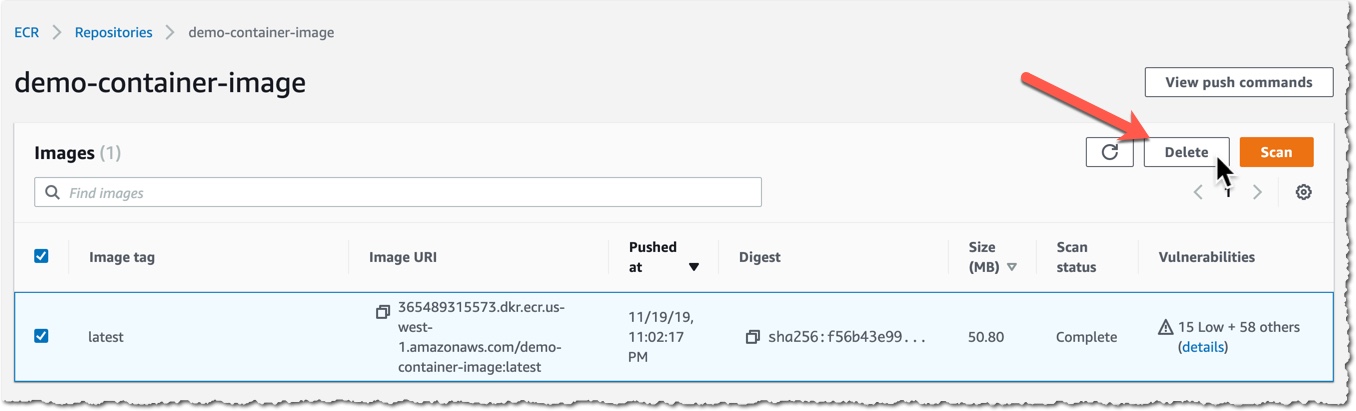
Task: Go to next page of images
Action: [1258, 192]
